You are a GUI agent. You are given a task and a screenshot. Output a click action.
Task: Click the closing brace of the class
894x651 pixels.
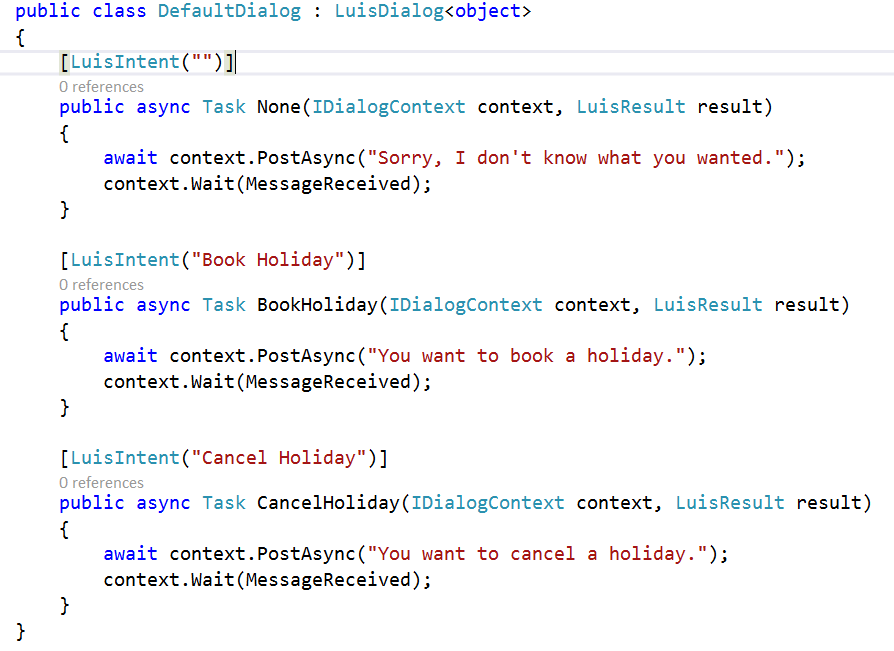point(21,632)
